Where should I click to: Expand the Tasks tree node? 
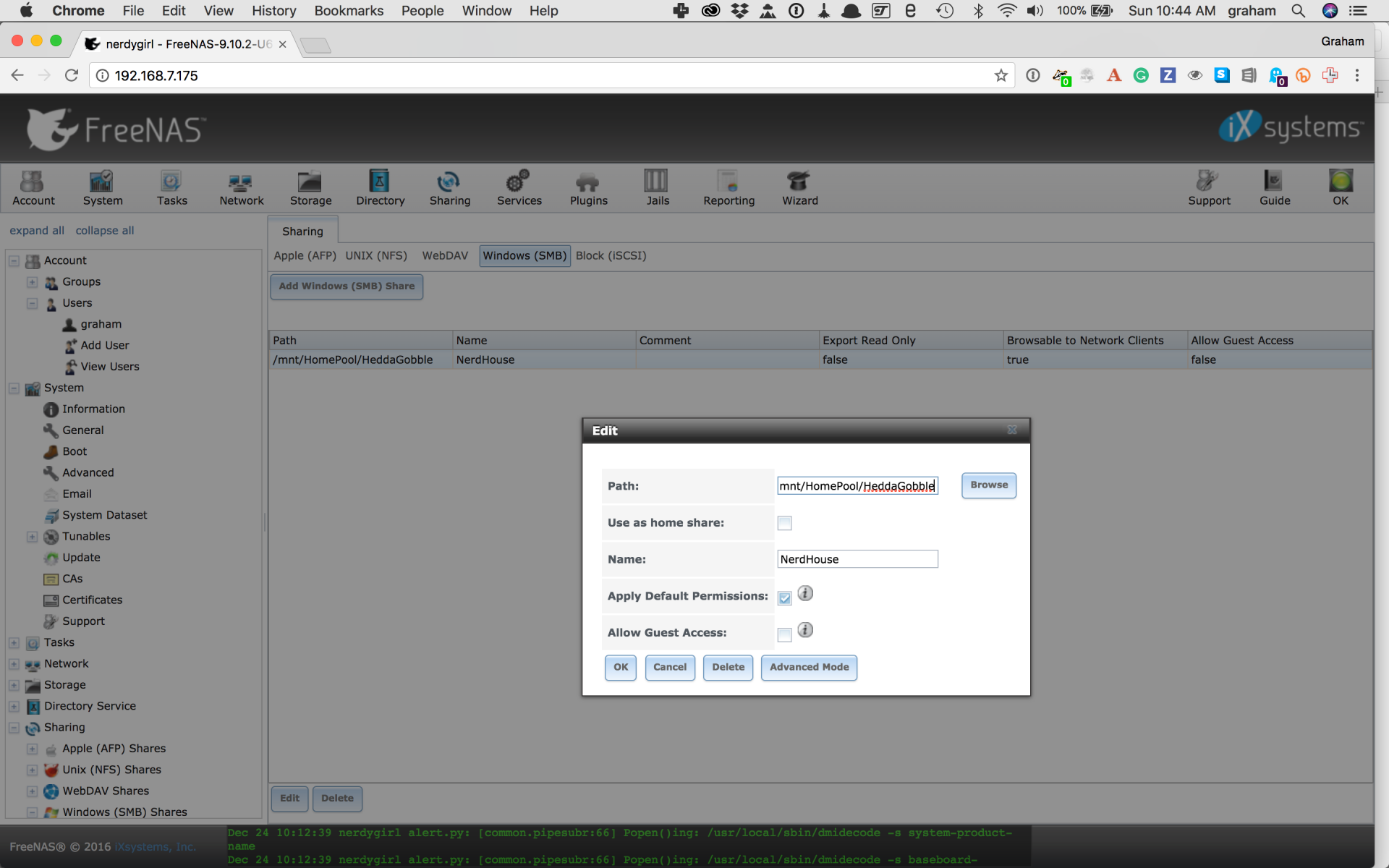[14, 642]
